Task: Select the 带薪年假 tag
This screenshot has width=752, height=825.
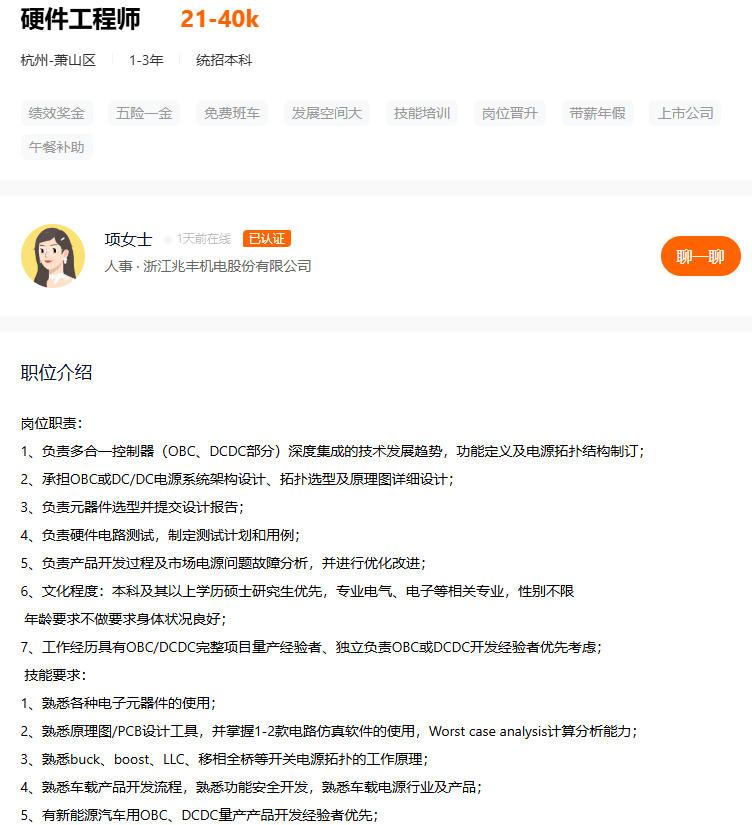Action: 598,113
